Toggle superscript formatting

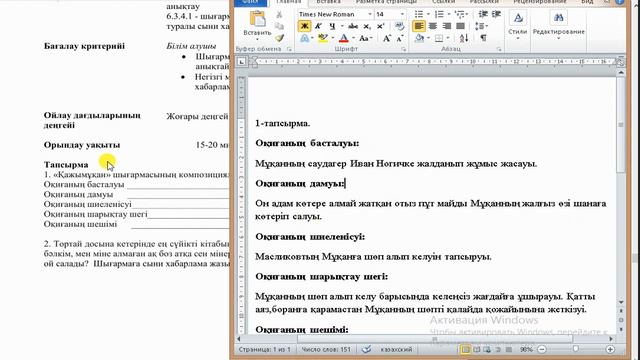point(380,26)
